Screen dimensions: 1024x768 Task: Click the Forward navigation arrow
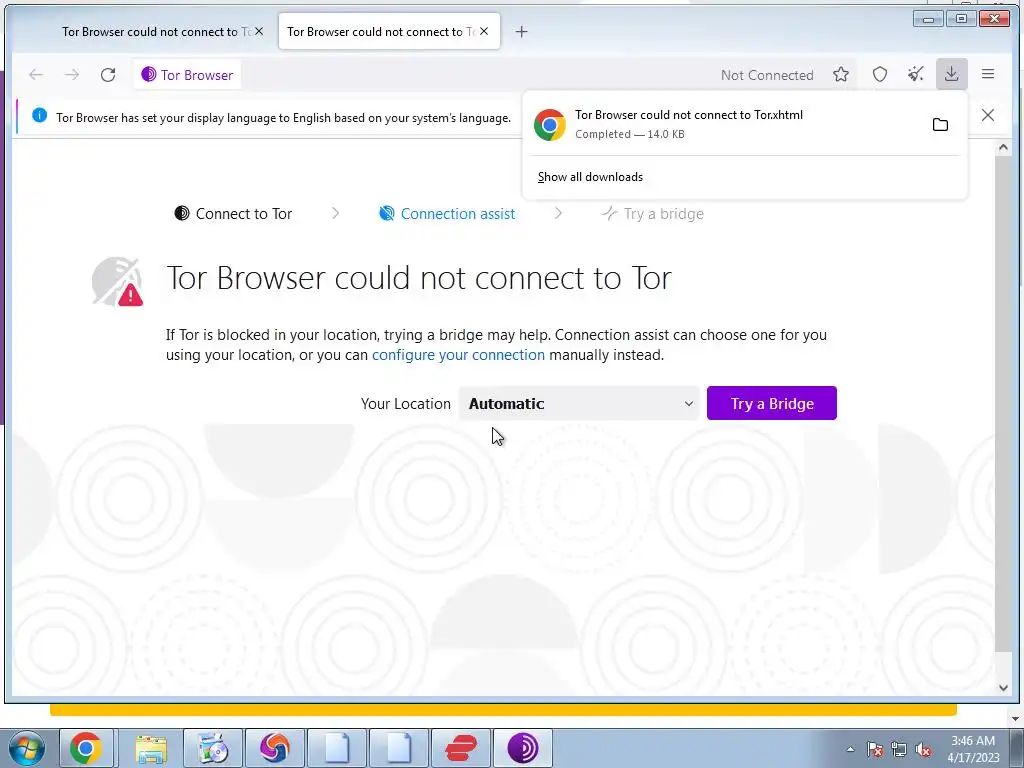tap(72, 75)
